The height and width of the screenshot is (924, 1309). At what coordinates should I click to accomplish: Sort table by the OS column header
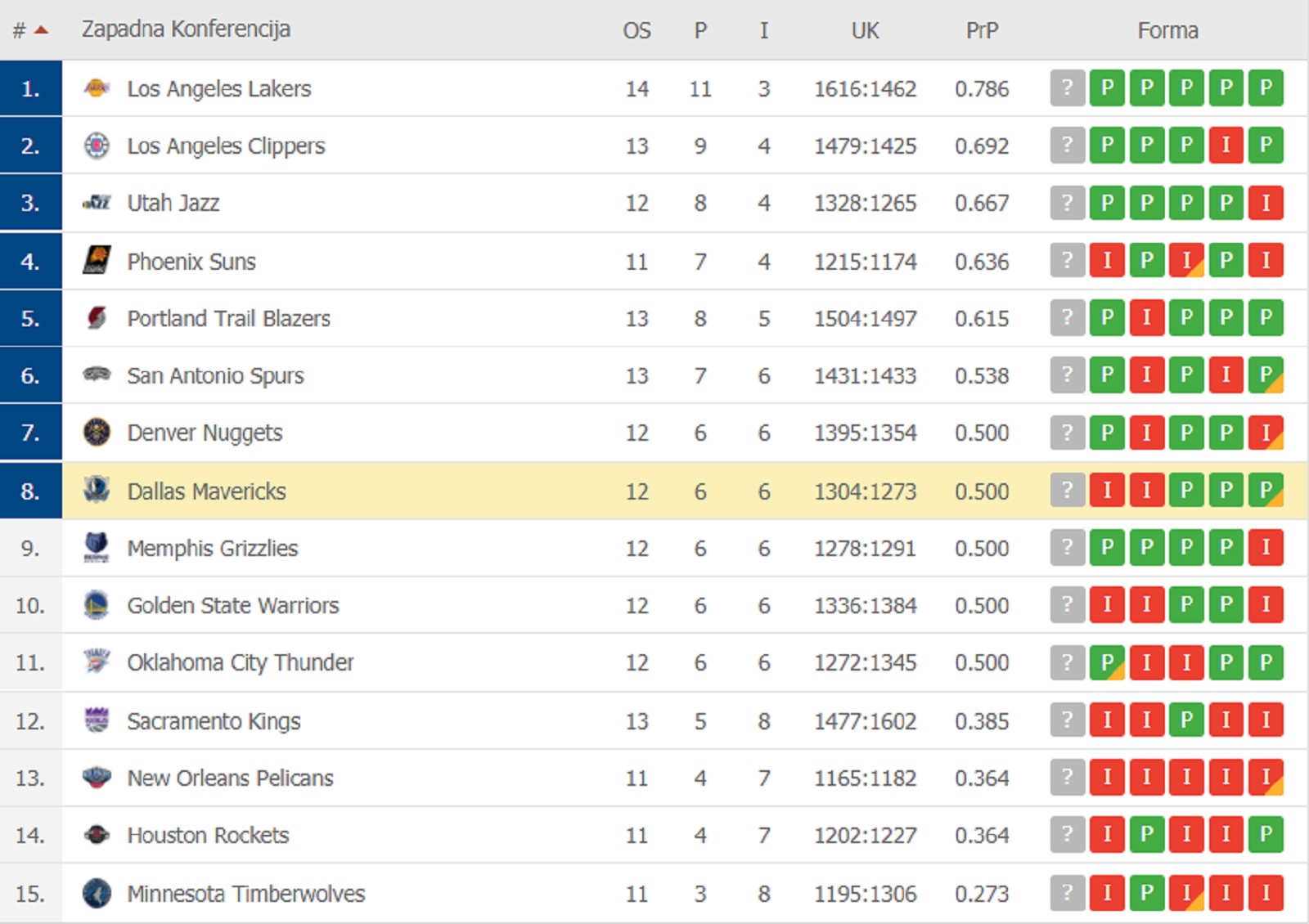637,31
